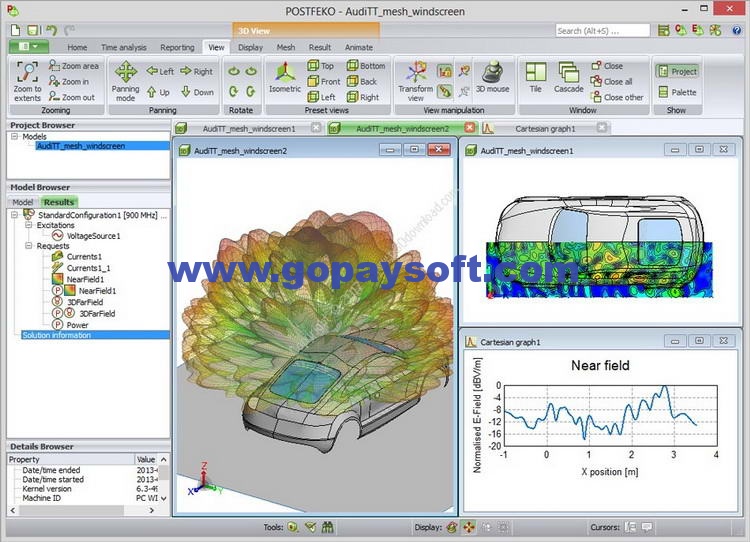Viewport: 750px width, 542px height.
Task: Pan the view Down
Action: 198,92
